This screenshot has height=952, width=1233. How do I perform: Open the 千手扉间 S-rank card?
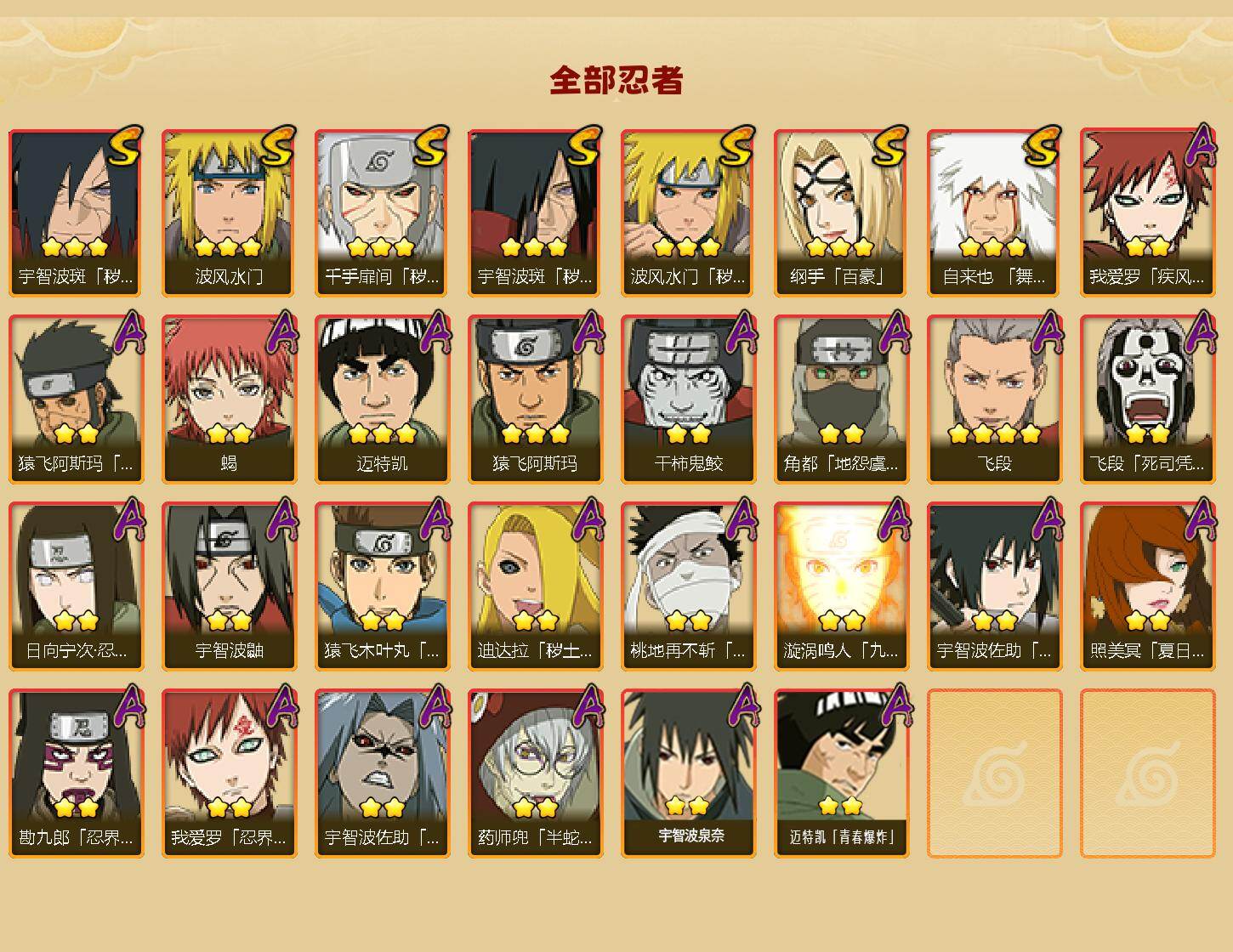point(383,212)
